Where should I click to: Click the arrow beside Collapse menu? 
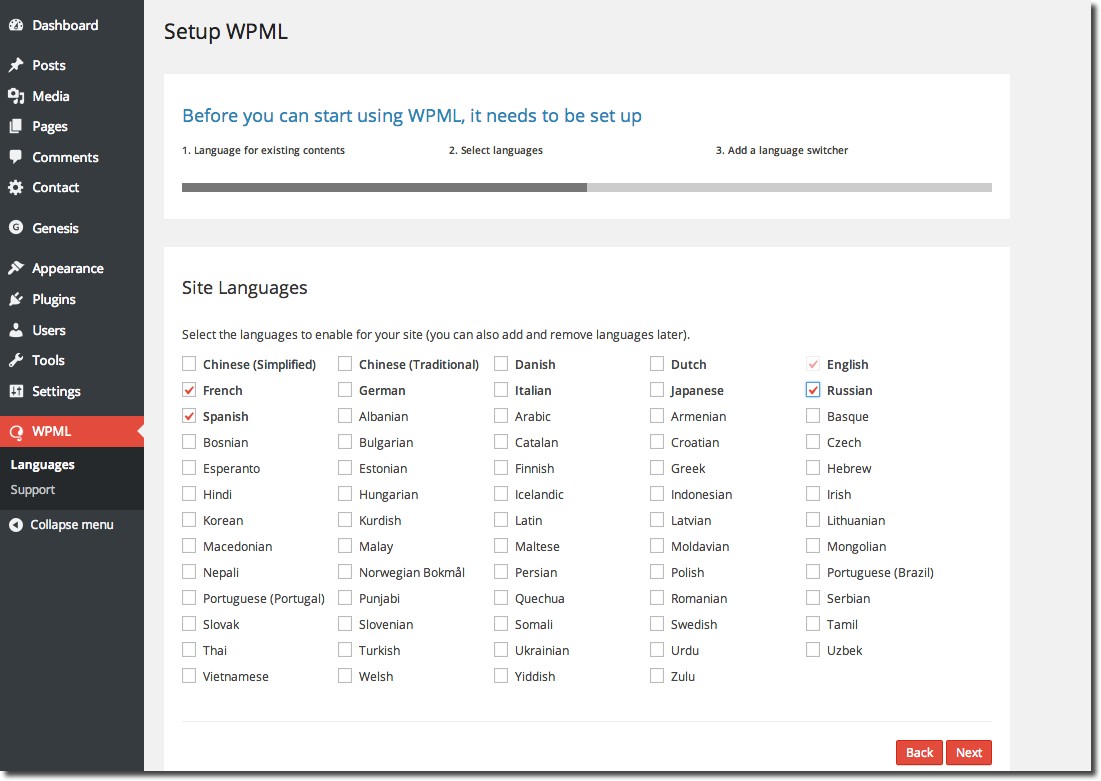point(16,524)
